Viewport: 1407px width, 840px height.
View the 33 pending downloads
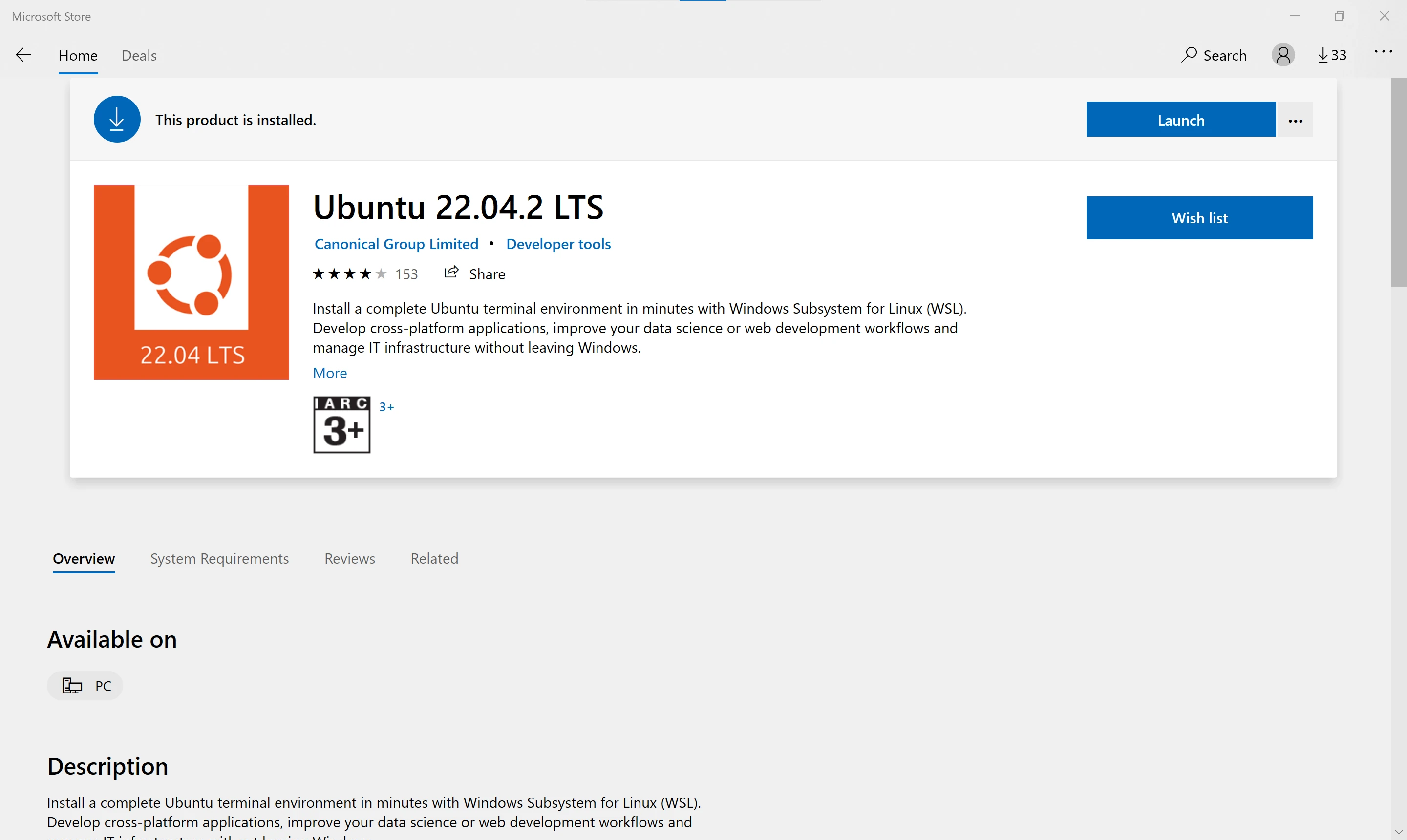(1332, 55)
